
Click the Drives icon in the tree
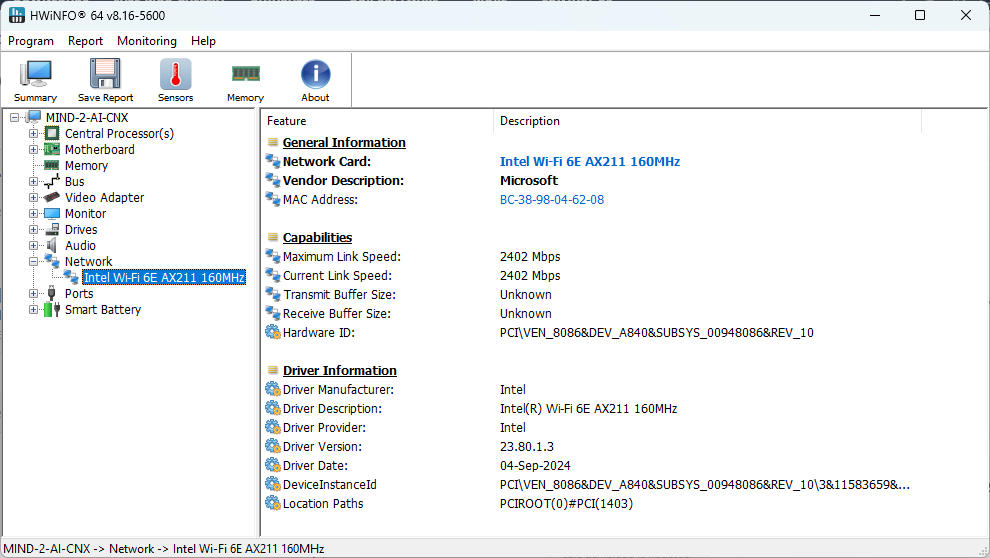click(52, 230)
